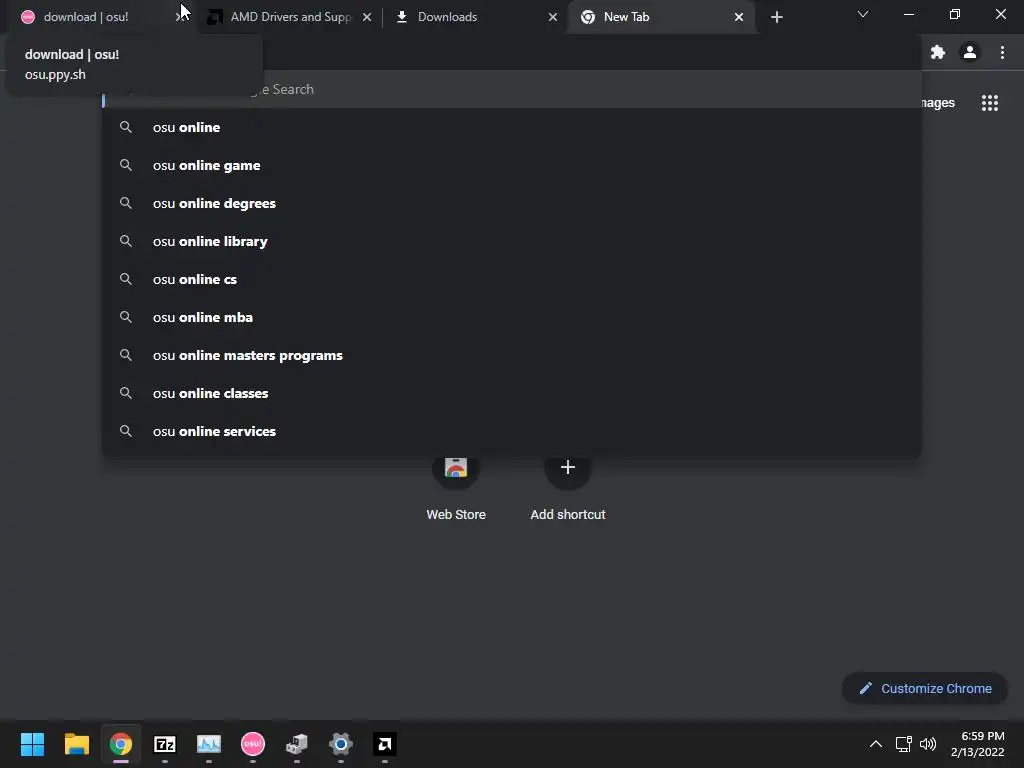Image resolution: width=1024 pixels, height=768 pixels.
Task: Open the Settings gear taskbar icon
Action: (341, 744)
